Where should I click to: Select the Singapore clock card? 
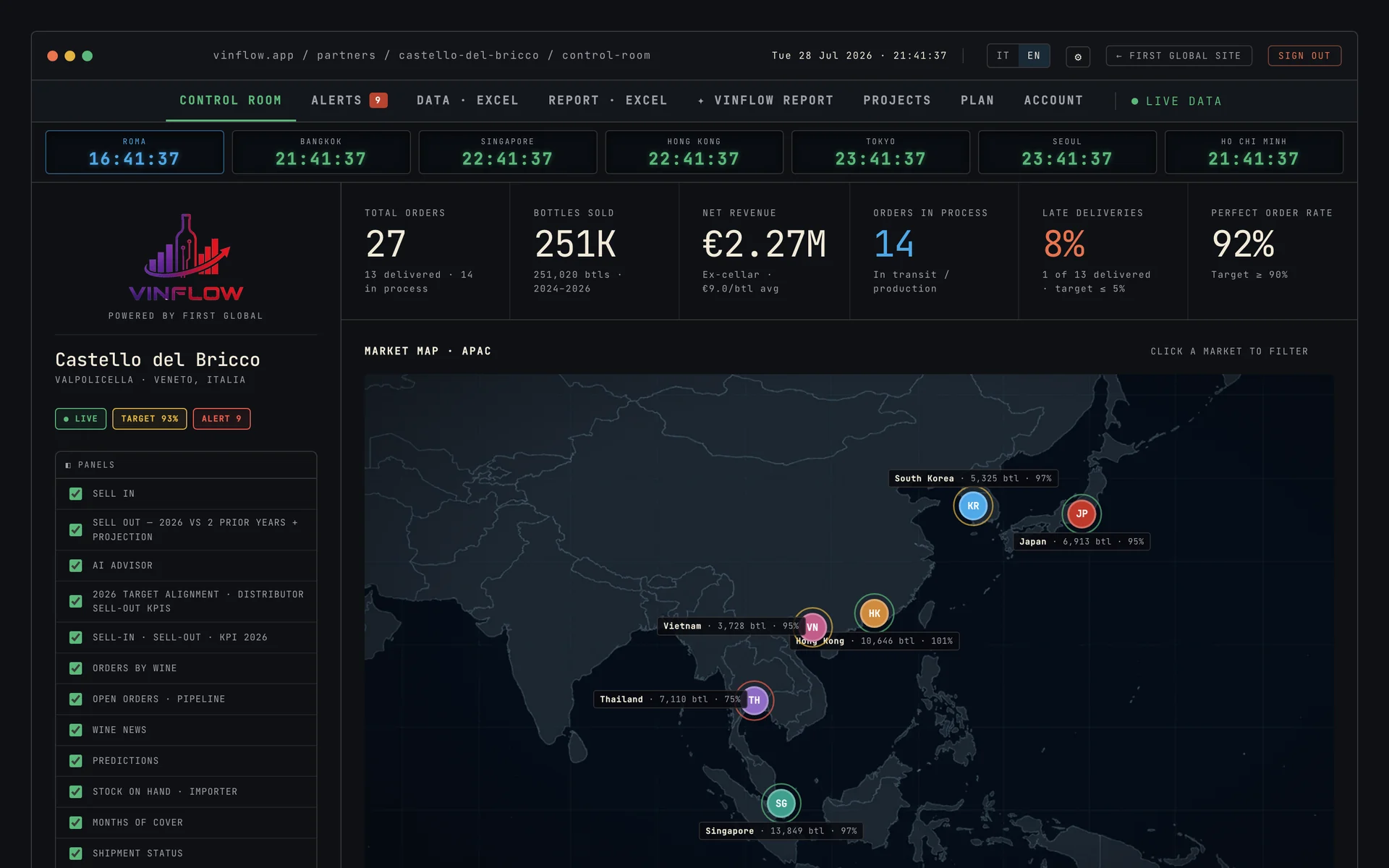pyautogui.click(x=508, y=152)
